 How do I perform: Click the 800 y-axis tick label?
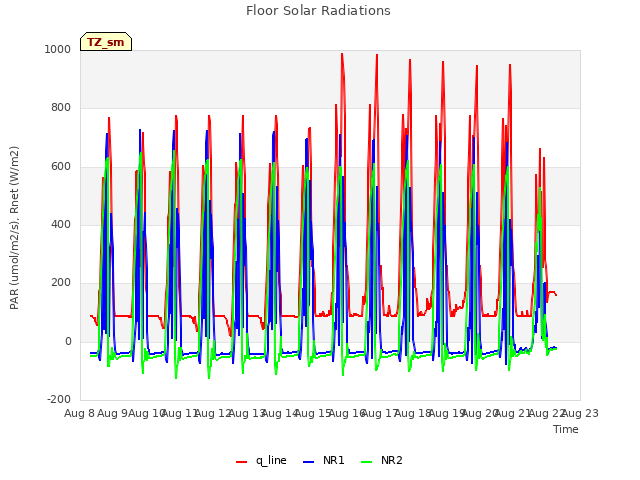pos(61,108)
